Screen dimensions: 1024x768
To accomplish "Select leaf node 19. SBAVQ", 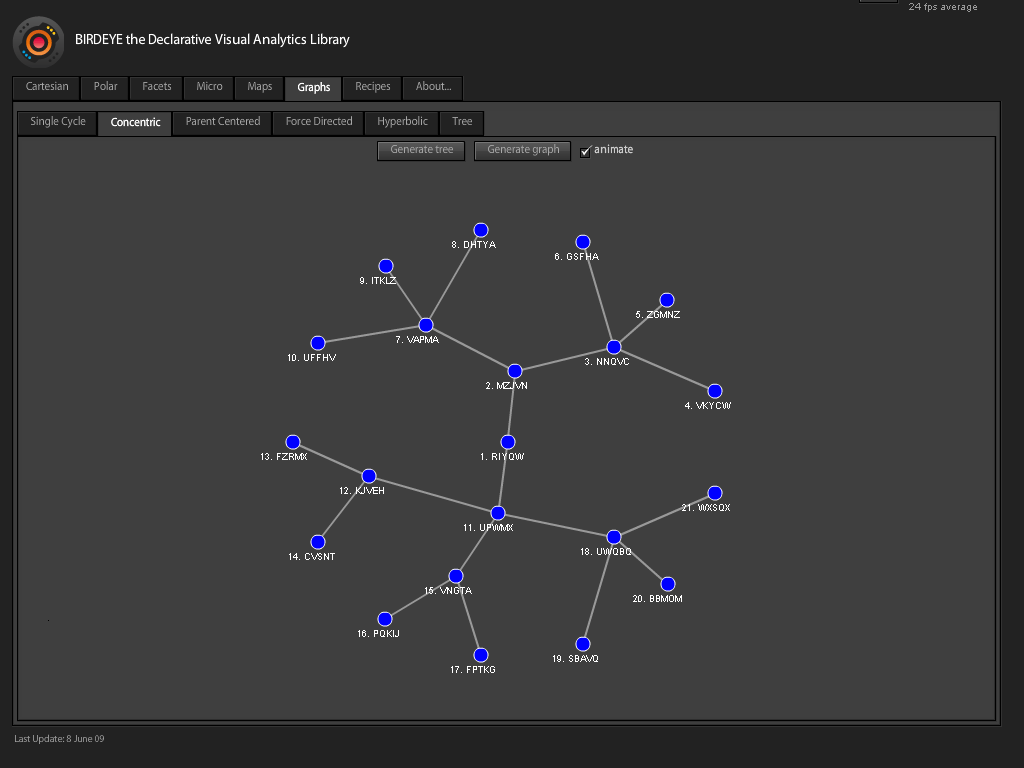I will (583, 644).
